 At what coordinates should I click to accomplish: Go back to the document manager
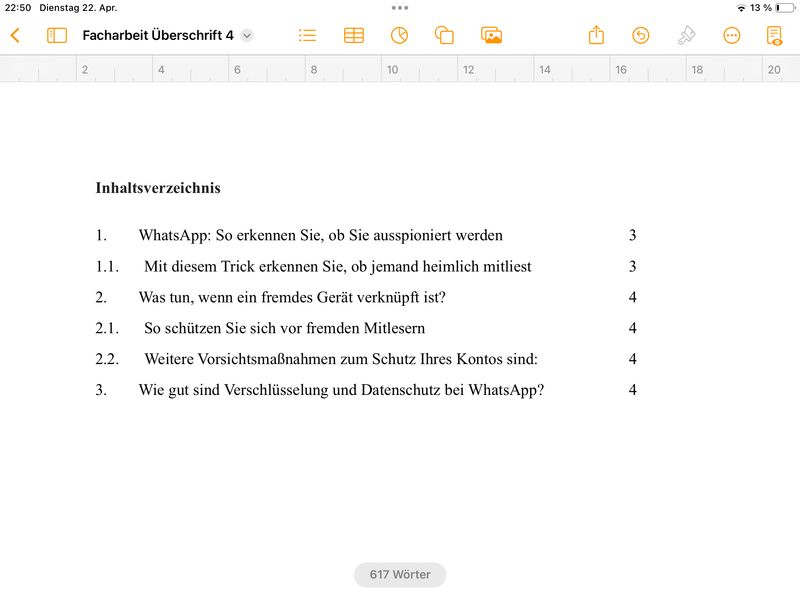15,35
